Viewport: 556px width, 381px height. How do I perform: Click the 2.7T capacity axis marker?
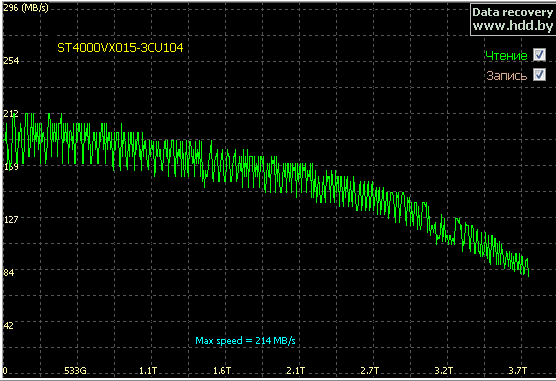click(x=370, y=371)
